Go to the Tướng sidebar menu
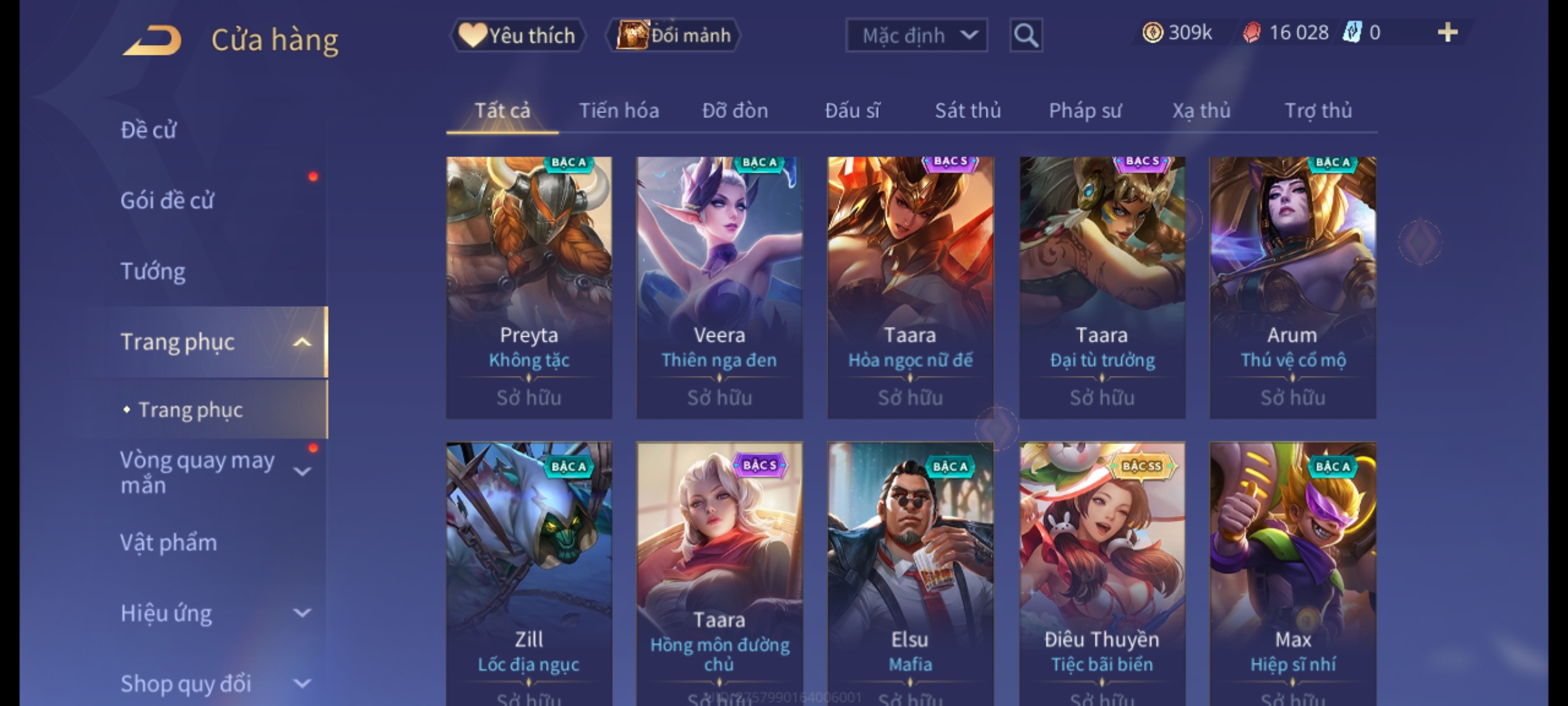The height and width of the screenshot is (706, 1568). point(153,271)
